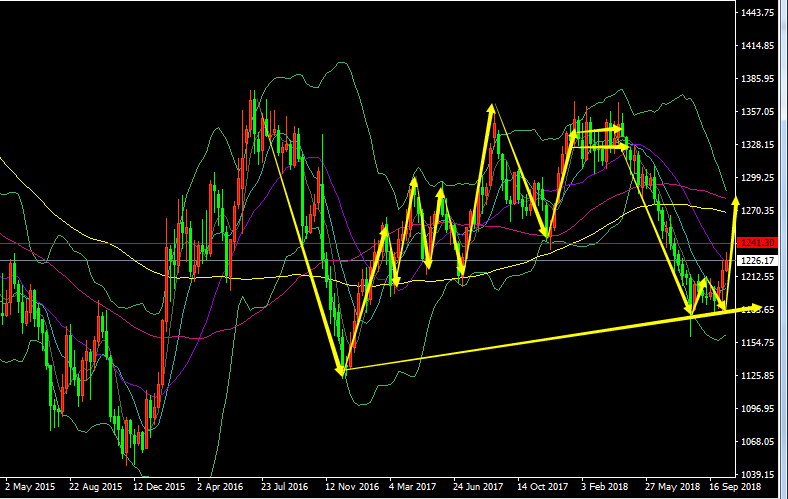Click the 12 Nov 2016 date label
Viewport: 788px width, 499px height.
tap(352, 487)
